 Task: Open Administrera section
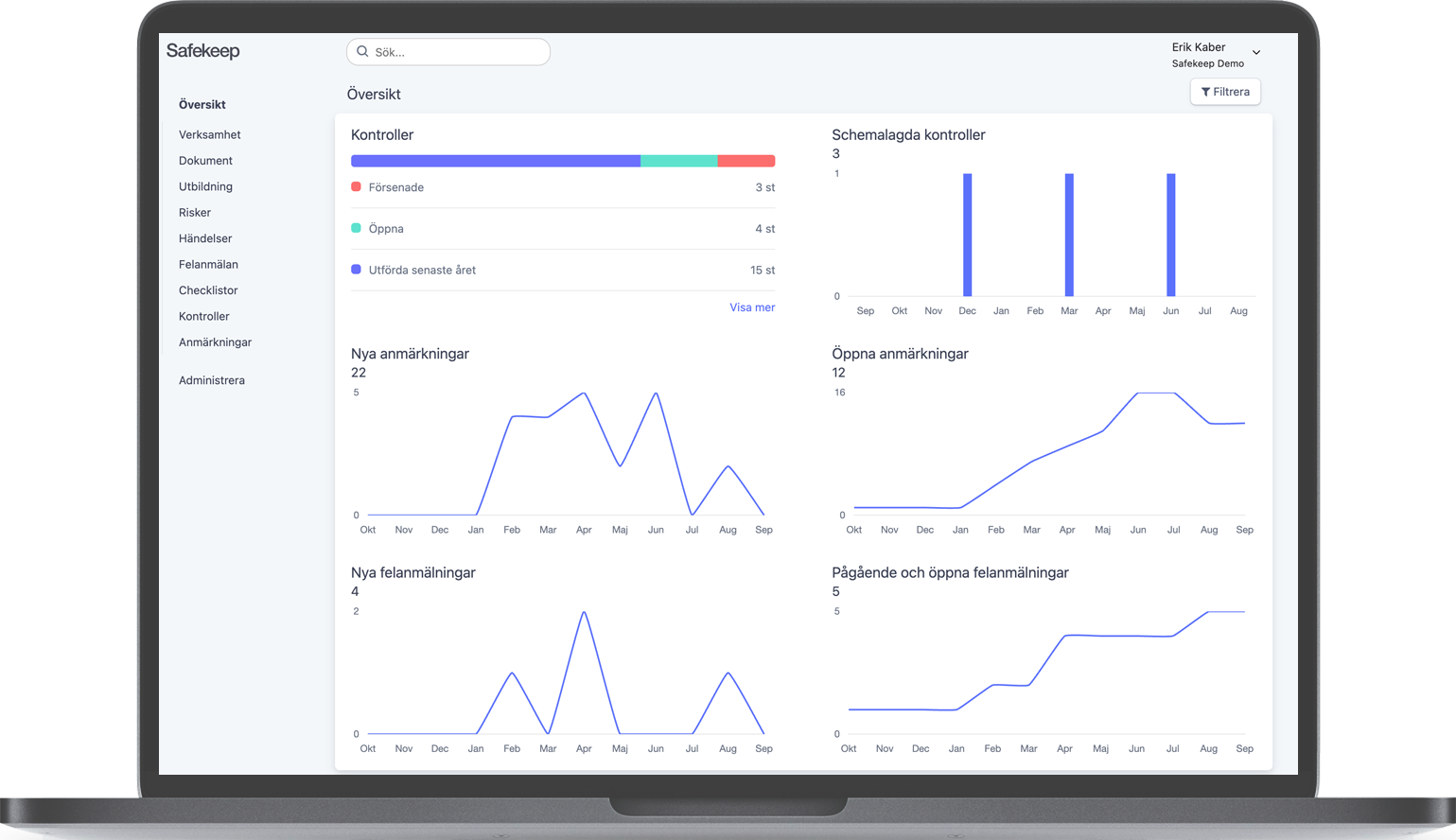pos(212,380)
